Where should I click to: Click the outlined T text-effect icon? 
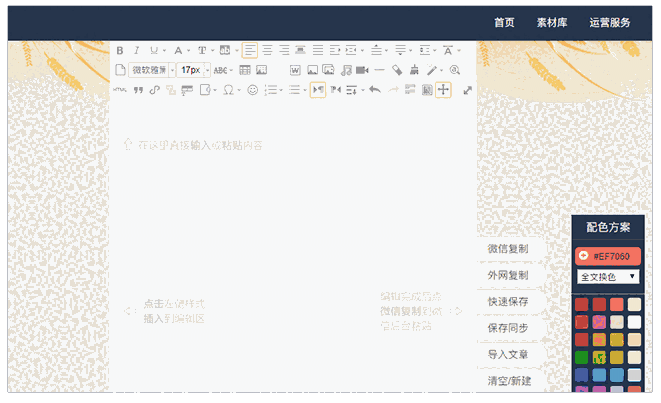(x=202, y=51)
